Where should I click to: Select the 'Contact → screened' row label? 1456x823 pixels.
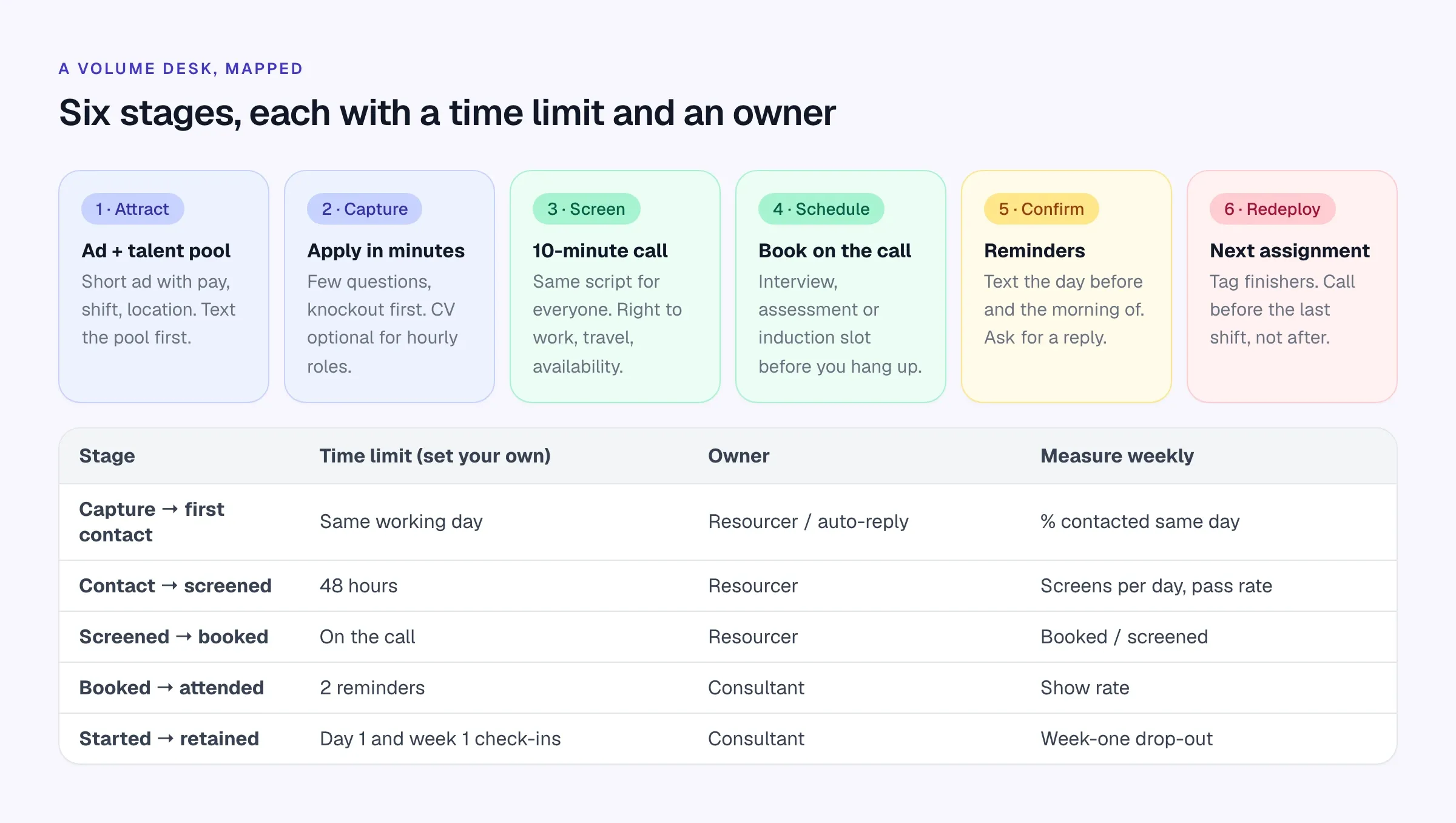tap(175, 586)
